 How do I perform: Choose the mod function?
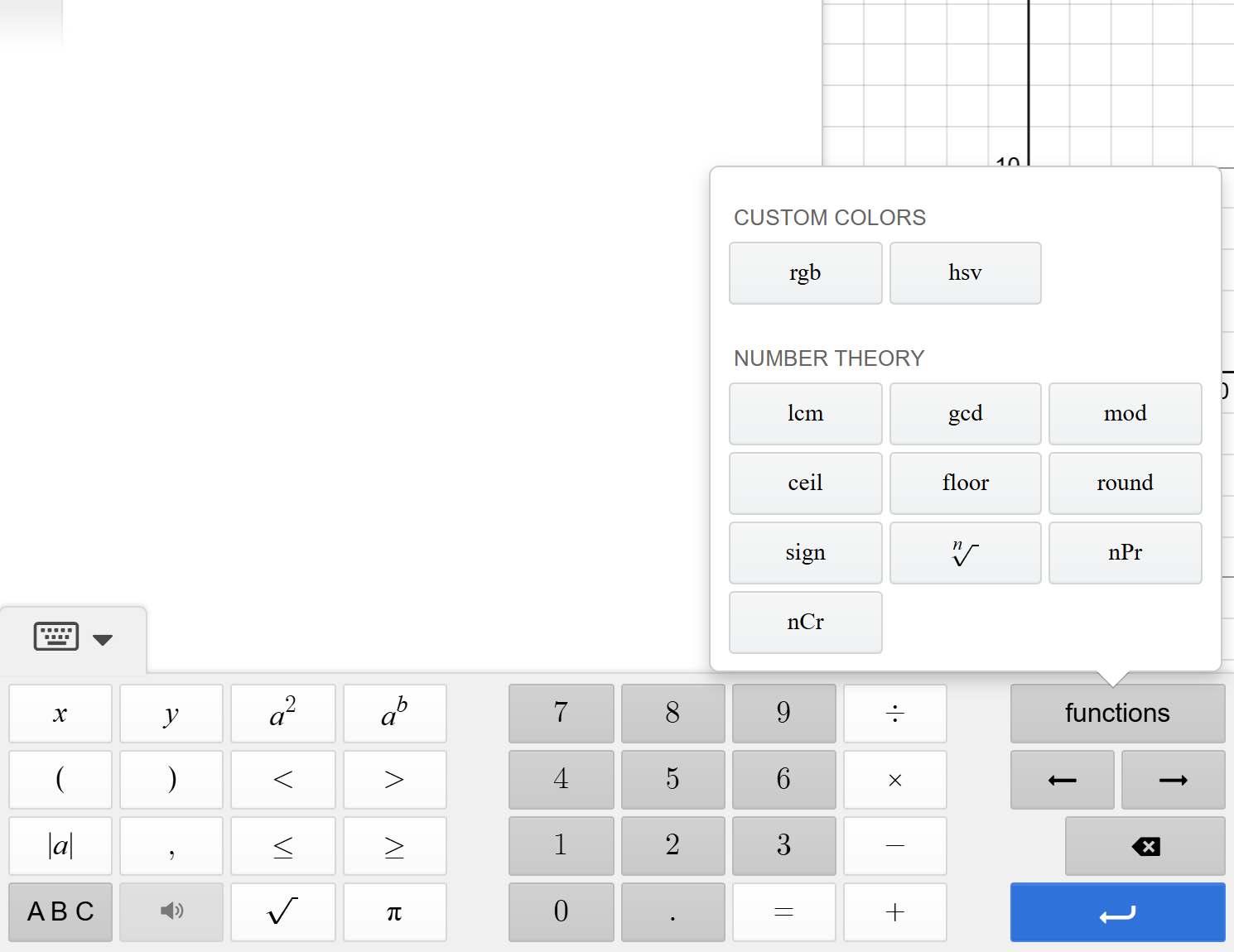(1125, 413)
